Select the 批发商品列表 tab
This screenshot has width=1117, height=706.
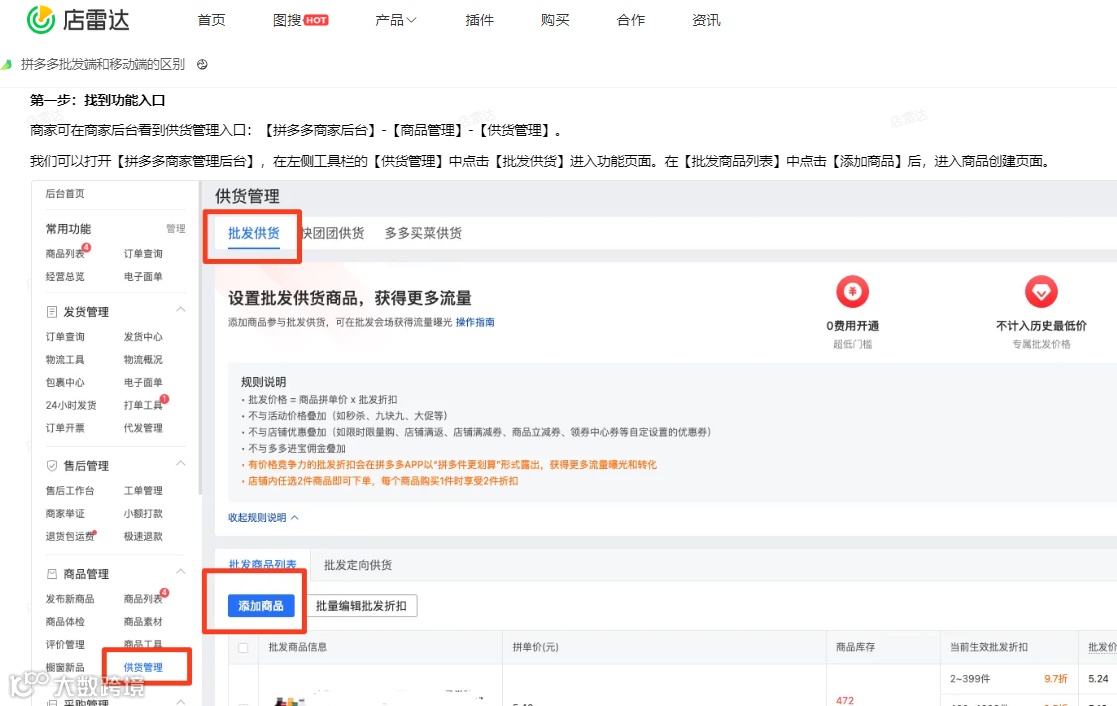click(x=262, y=564)
